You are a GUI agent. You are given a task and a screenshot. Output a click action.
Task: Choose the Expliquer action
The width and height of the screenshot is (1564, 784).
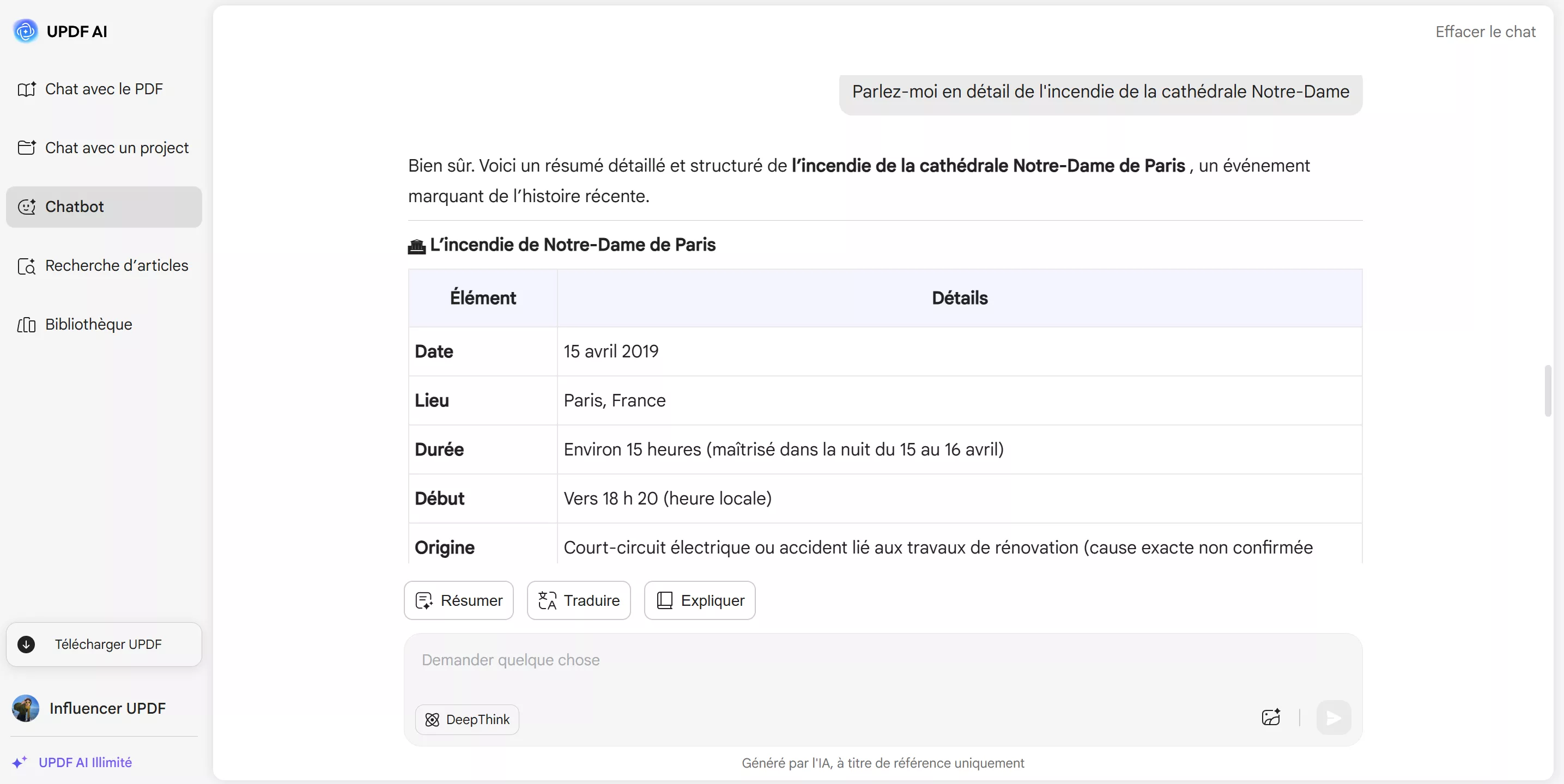point(699,600)
